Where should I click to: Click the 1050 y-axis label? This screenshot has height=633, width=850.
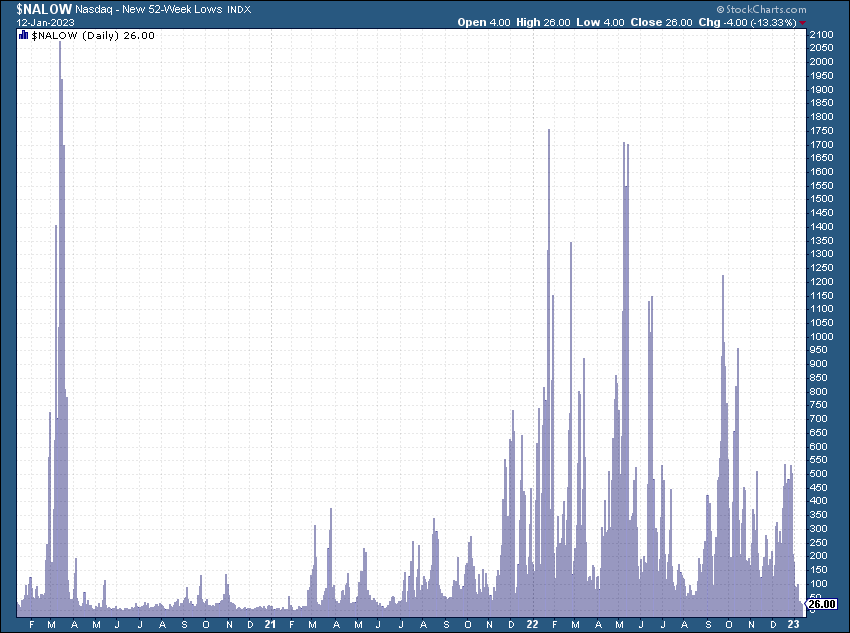pos(821,322)
